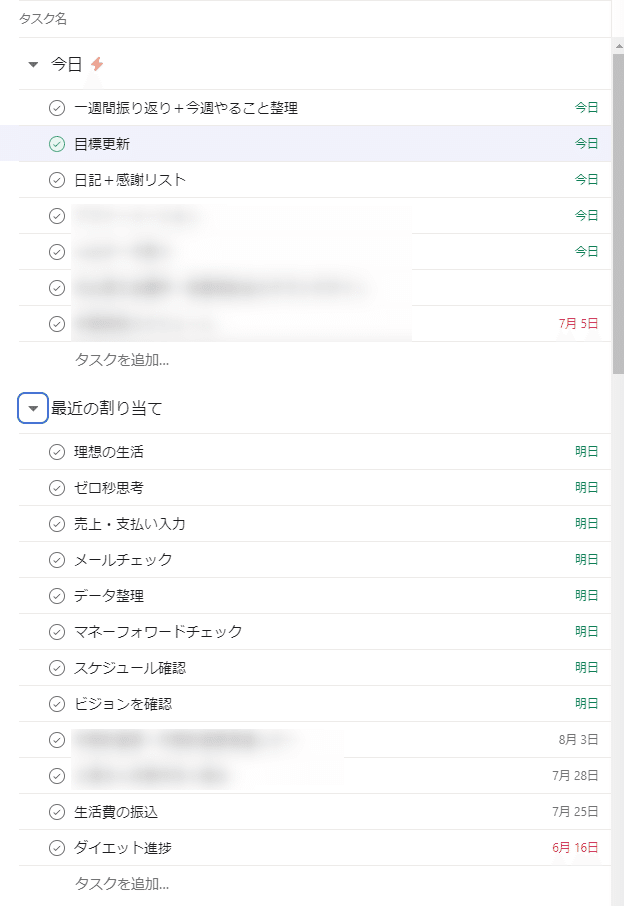Complete the 日記＋感謝リスト task
624x906 pixels.
point(57,180)
